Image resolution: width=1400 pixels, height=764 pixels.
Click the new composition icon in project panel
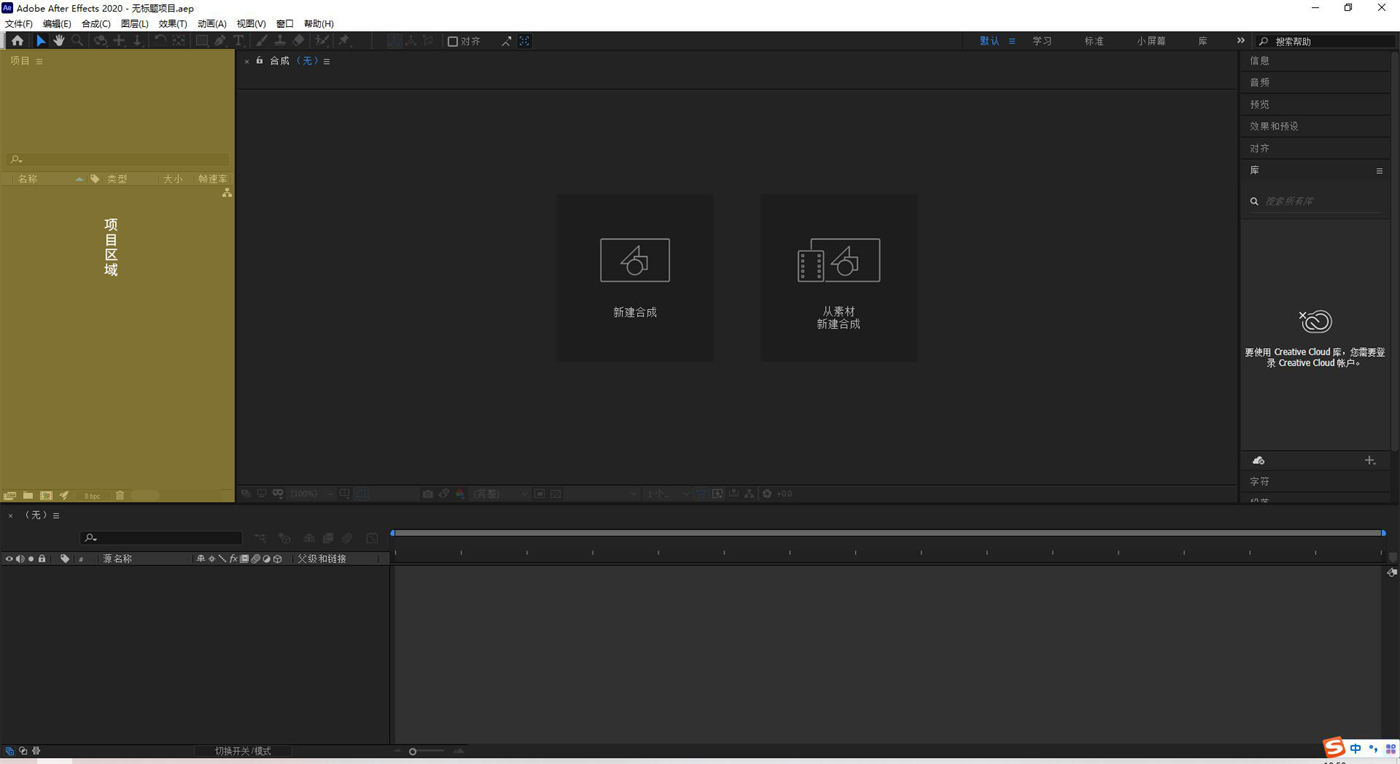(46, 495)
